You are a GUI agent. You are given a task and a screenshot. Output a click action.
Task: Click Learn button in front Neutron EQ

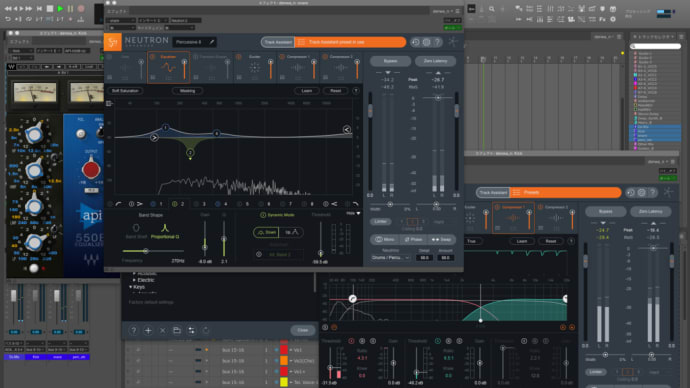click(307, 91)
